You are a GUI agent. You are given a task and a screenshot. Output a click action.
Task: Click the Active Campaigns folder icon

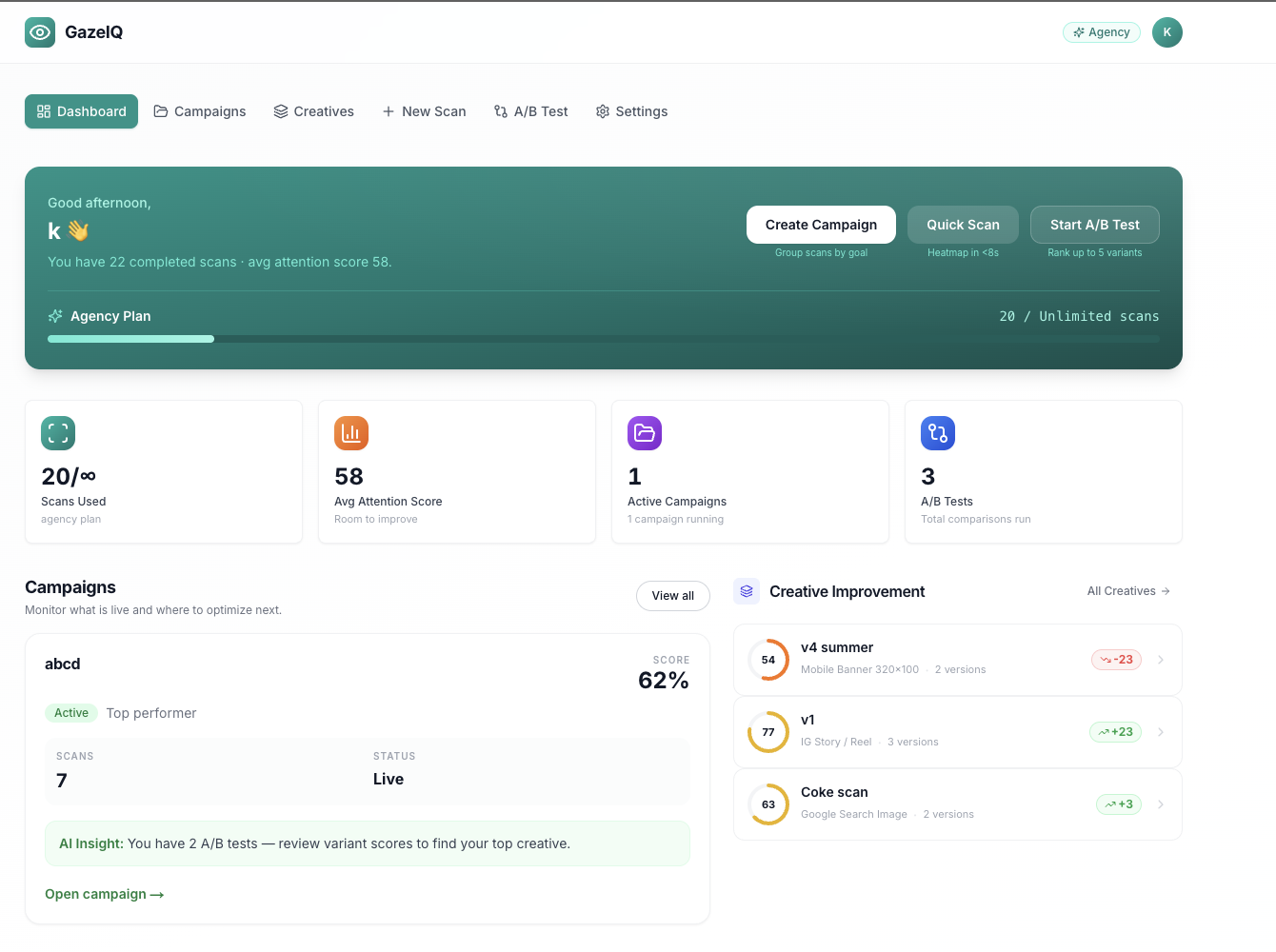point(645,433)
